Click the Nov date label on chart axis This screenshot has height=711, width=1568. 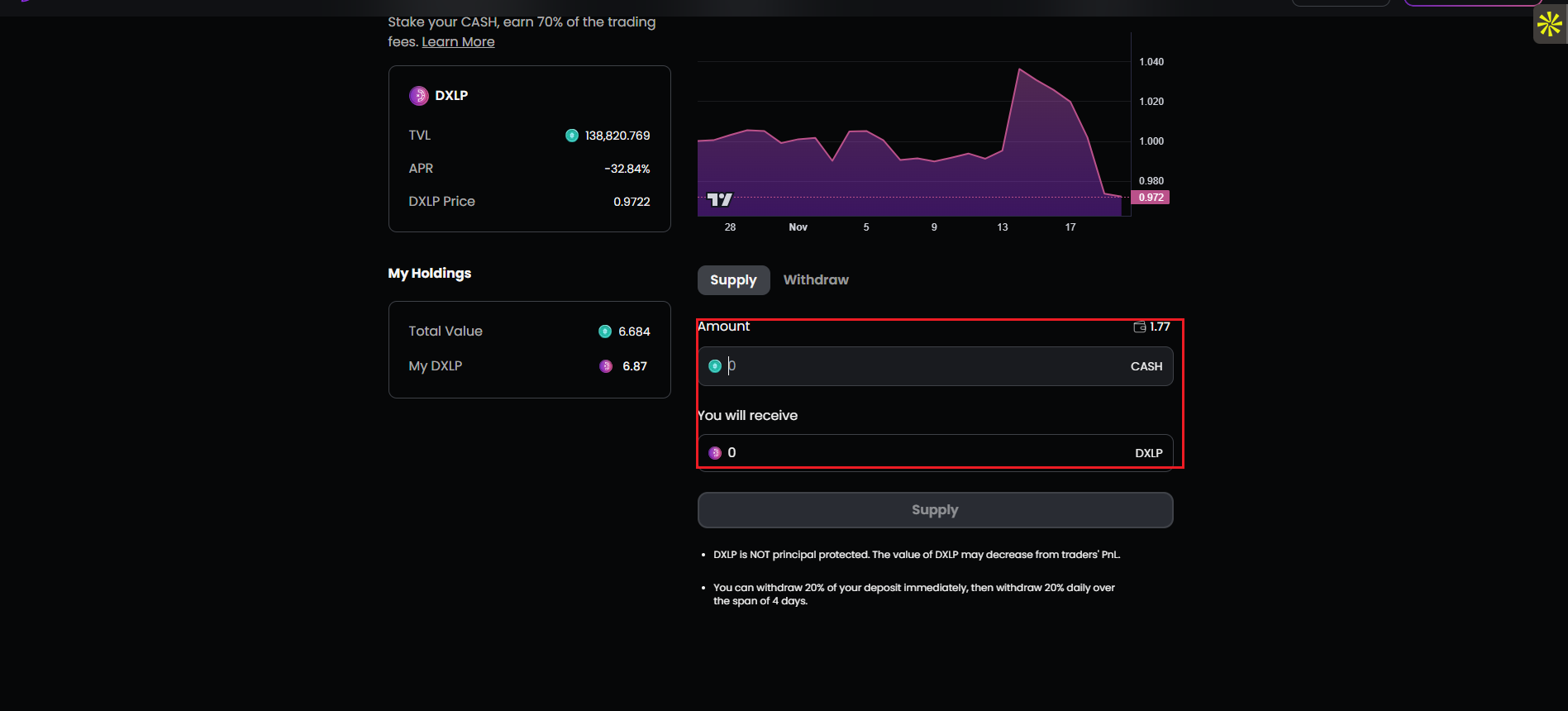click(798, 227)
